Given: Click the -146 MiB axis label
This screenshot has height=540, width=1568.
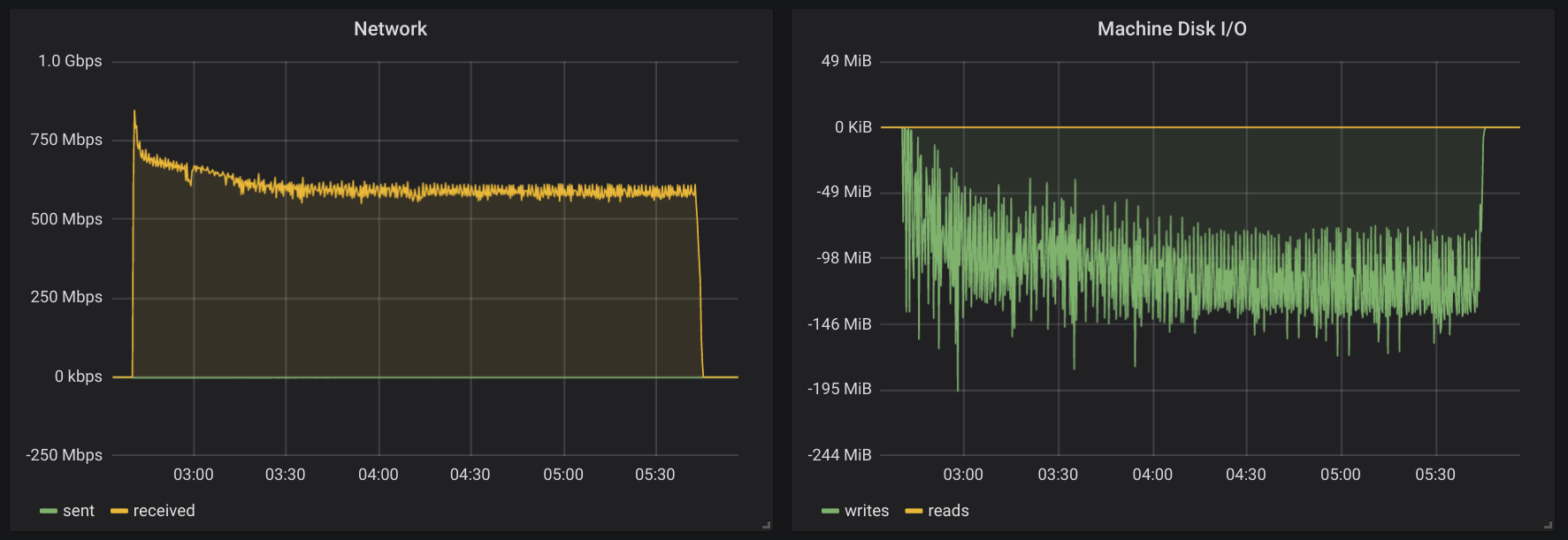Looking at the screenshot, I should (839, 324).
